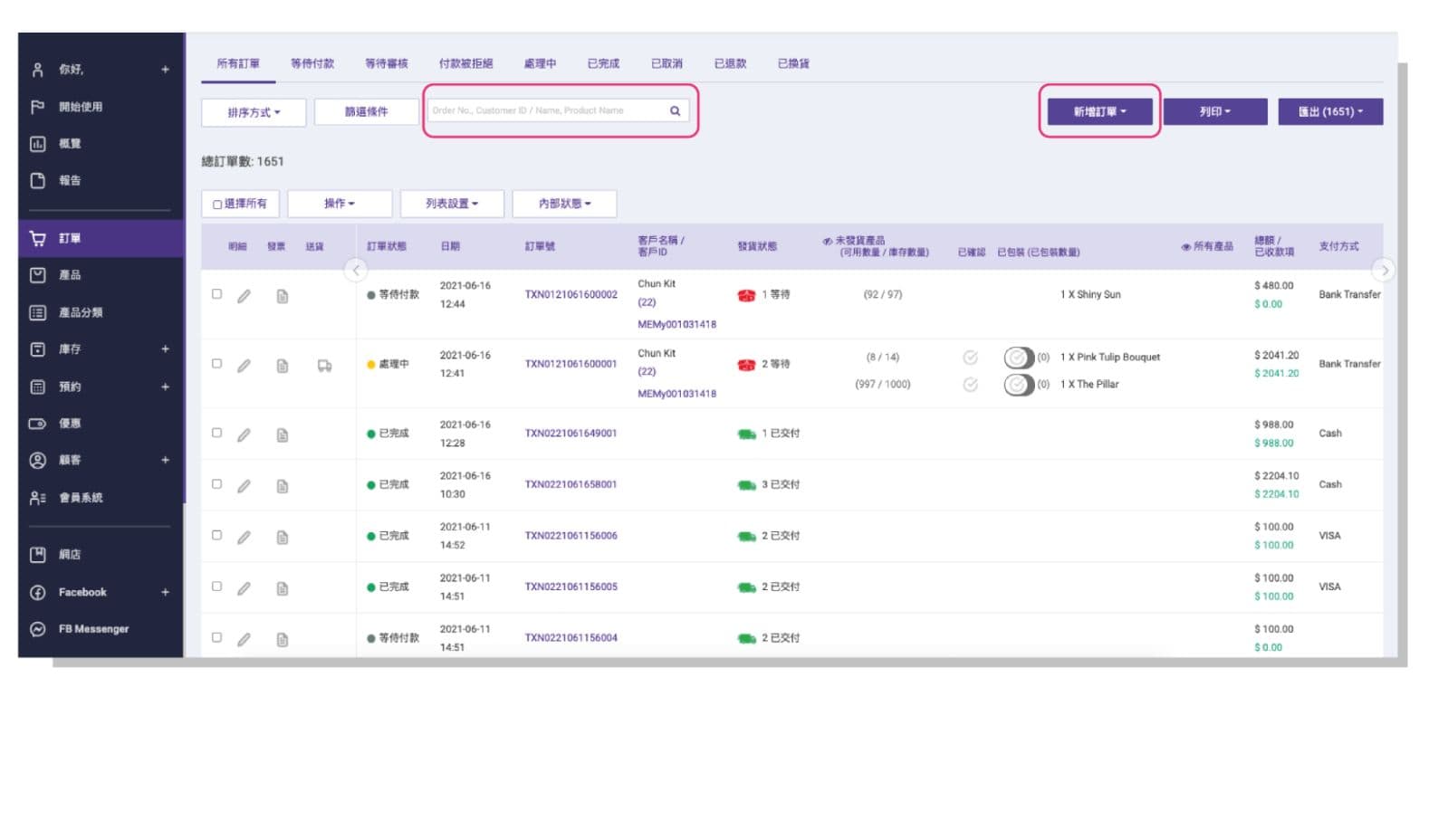This screenshot has height=840, width=1448.
Task: Tick the 選擇所有 select all checkbox
Action: [x=217, y=205]
